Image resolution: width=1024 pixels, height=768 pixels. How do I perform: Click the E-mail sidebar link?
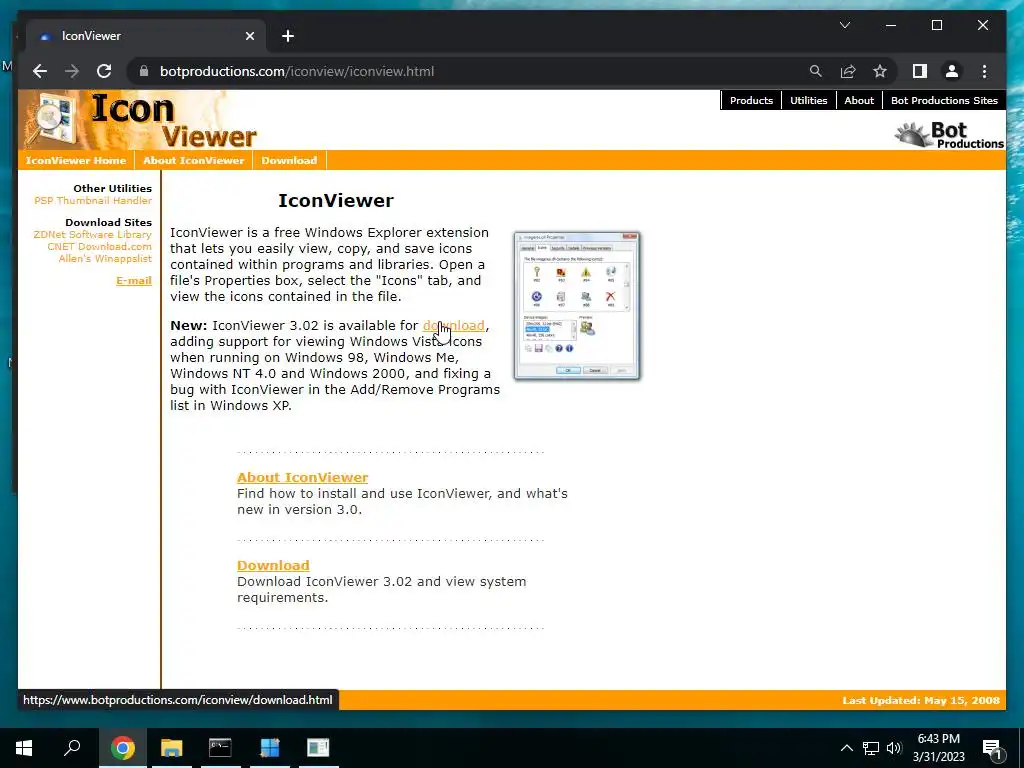tap(134, 280)
